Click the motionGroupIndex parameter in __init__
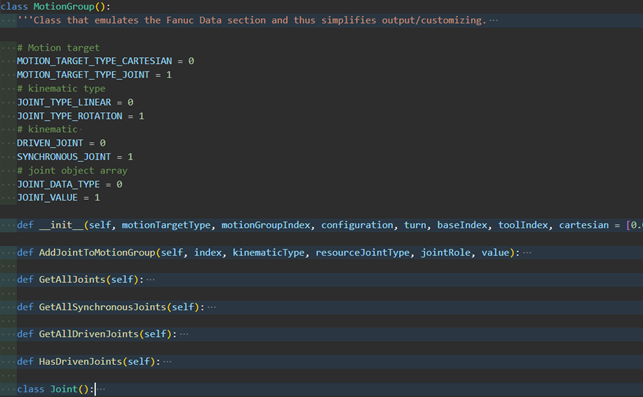Viewport: 643px width, 397px height. click(x=266, y=225)
